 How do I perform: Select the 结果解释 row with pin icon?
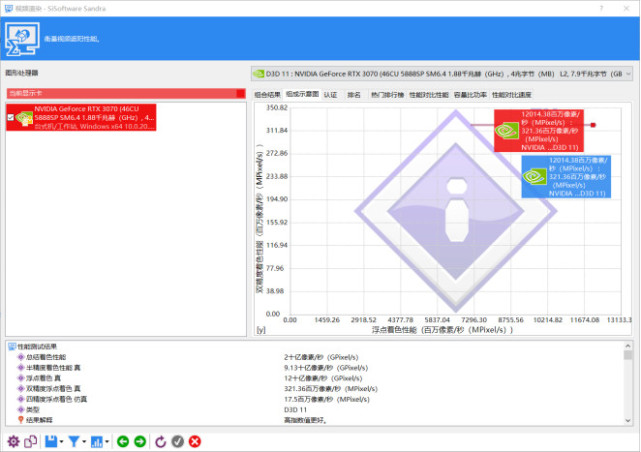(x=35, y=420)
